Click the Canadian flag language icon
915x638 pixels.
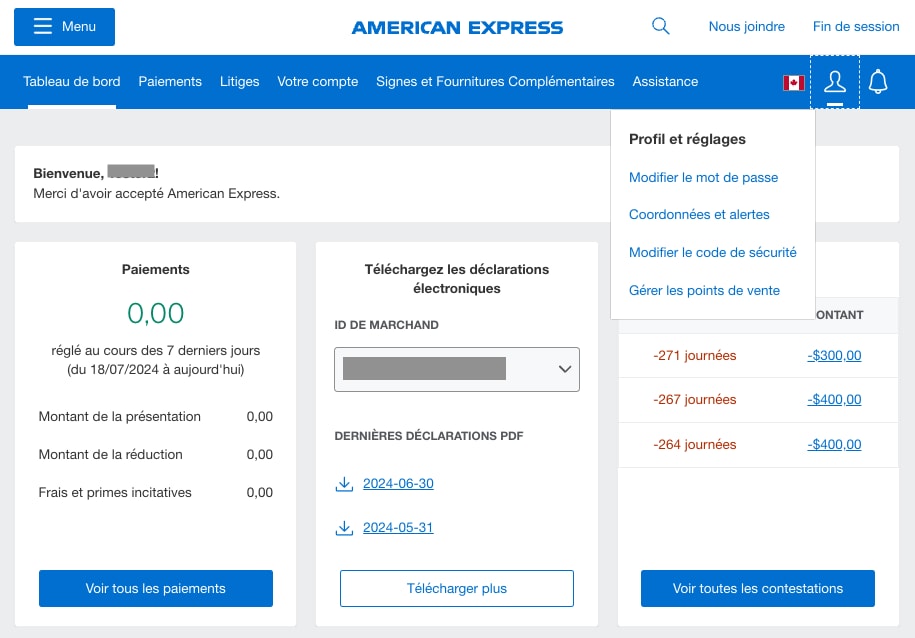coord(794,83)
